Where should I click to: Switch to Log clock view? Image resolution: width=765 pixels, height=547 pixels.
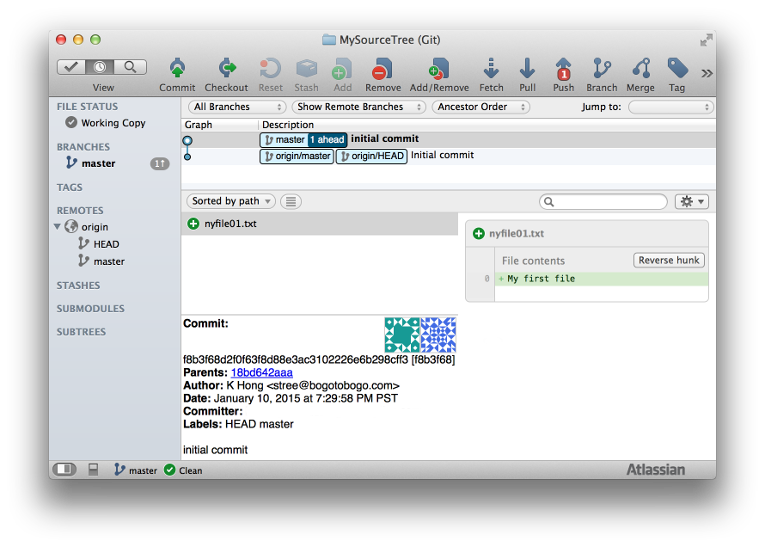click(100, 67)
